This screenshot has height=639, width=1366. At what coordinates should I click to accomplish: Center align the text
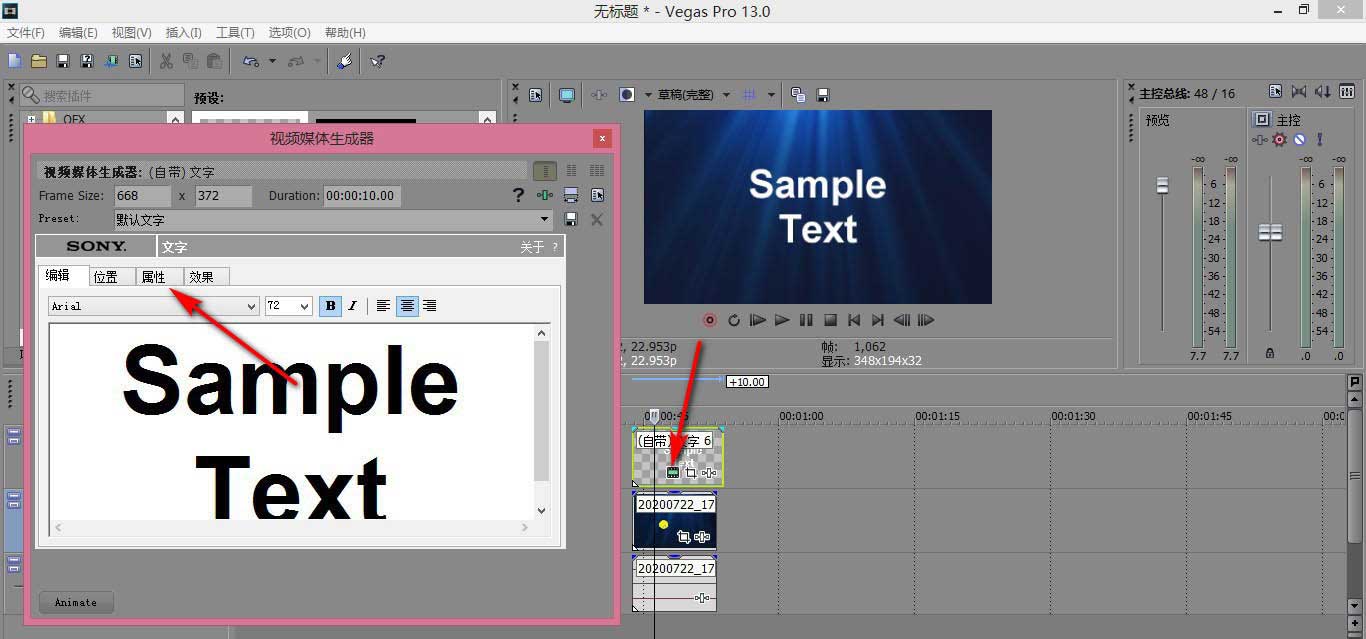coord(407,306)
